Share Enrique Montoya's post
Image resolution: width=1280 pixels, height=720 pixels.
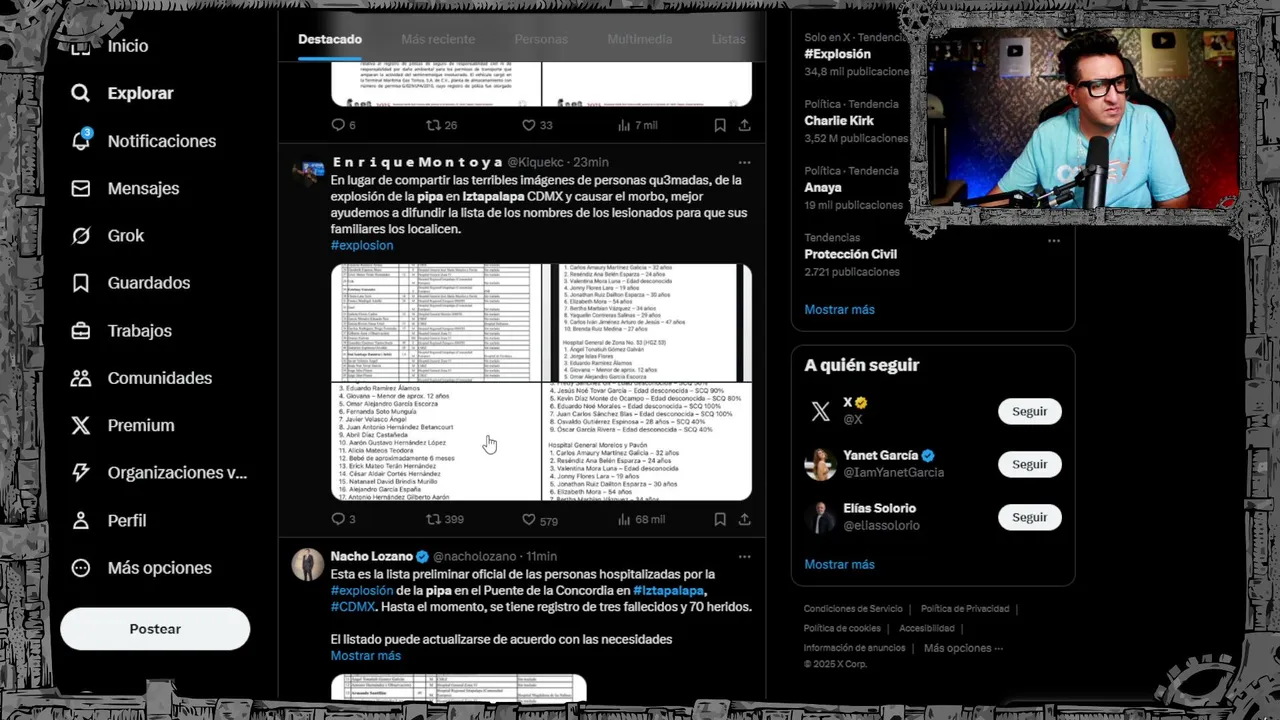coord(745,519)
